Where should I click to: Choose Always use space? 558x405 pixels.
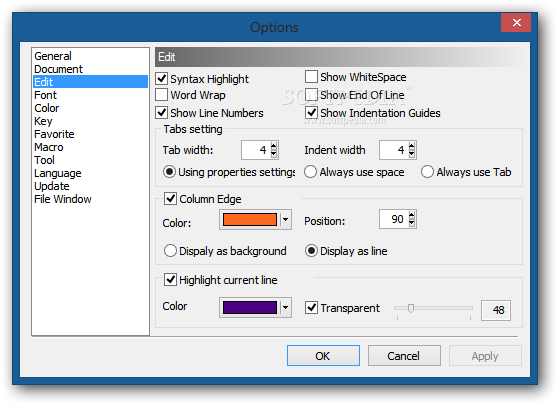310,172
